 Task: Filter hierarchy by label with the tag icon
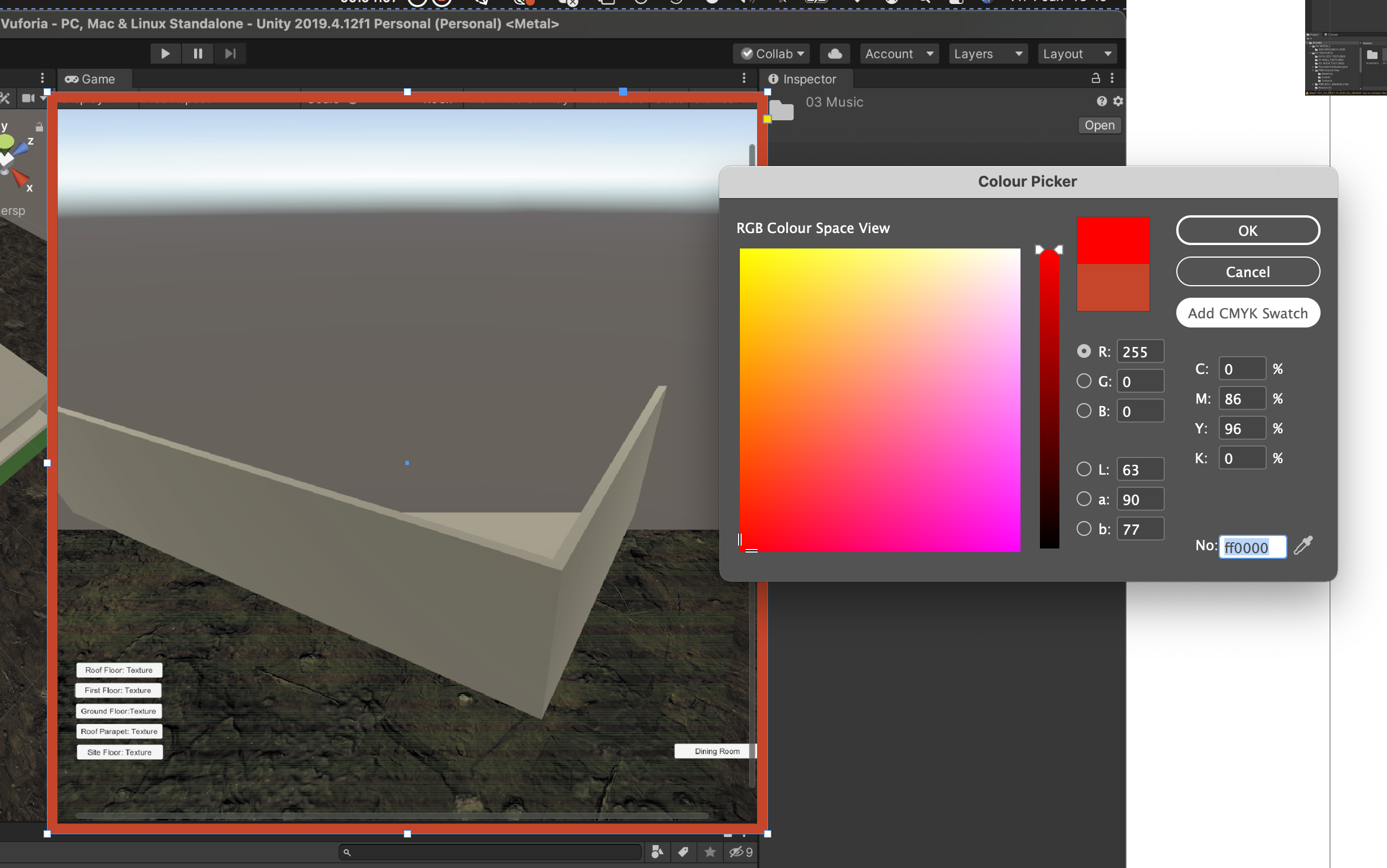[x=683, y=852]
